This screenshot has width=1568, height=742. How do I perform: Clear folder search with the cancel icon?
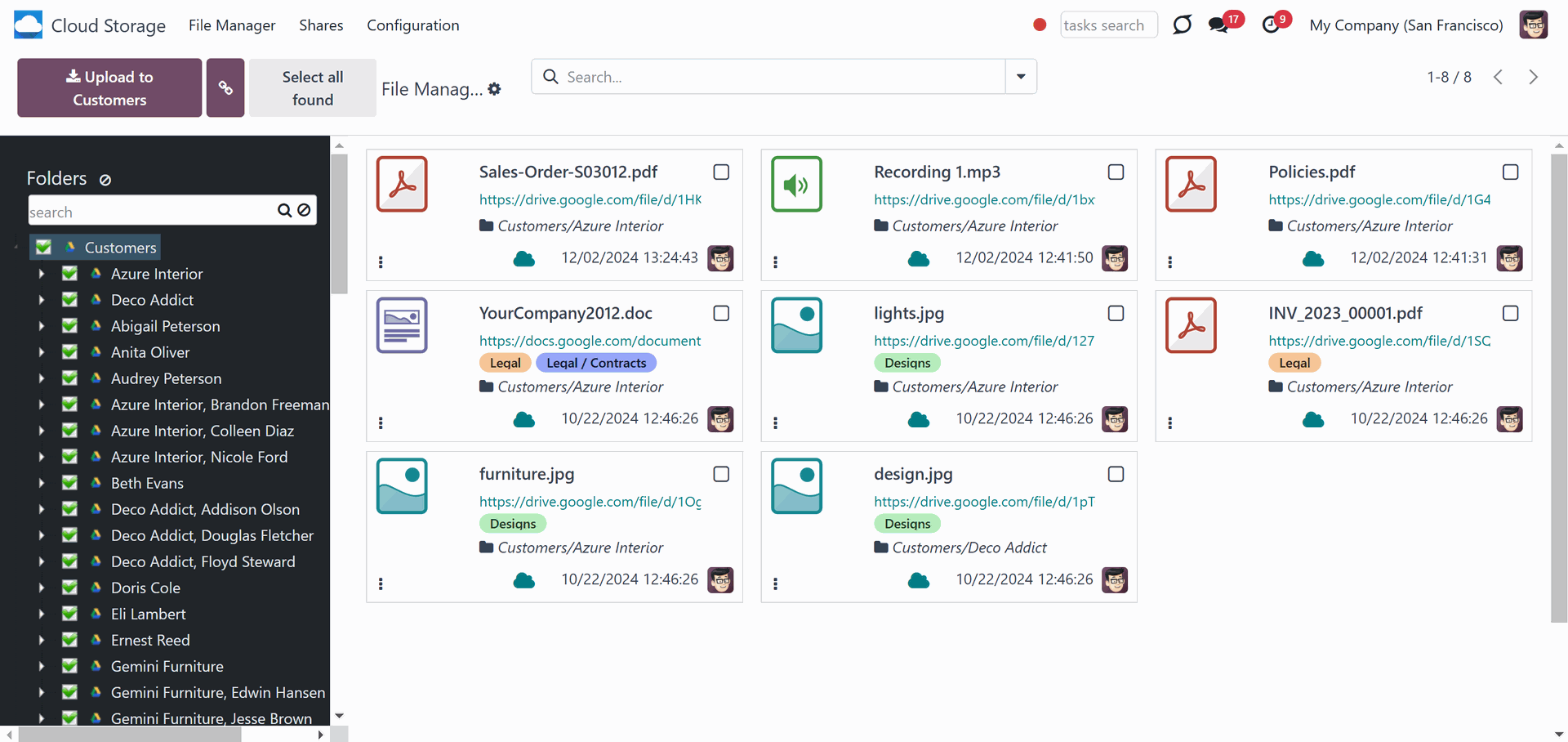304,211
